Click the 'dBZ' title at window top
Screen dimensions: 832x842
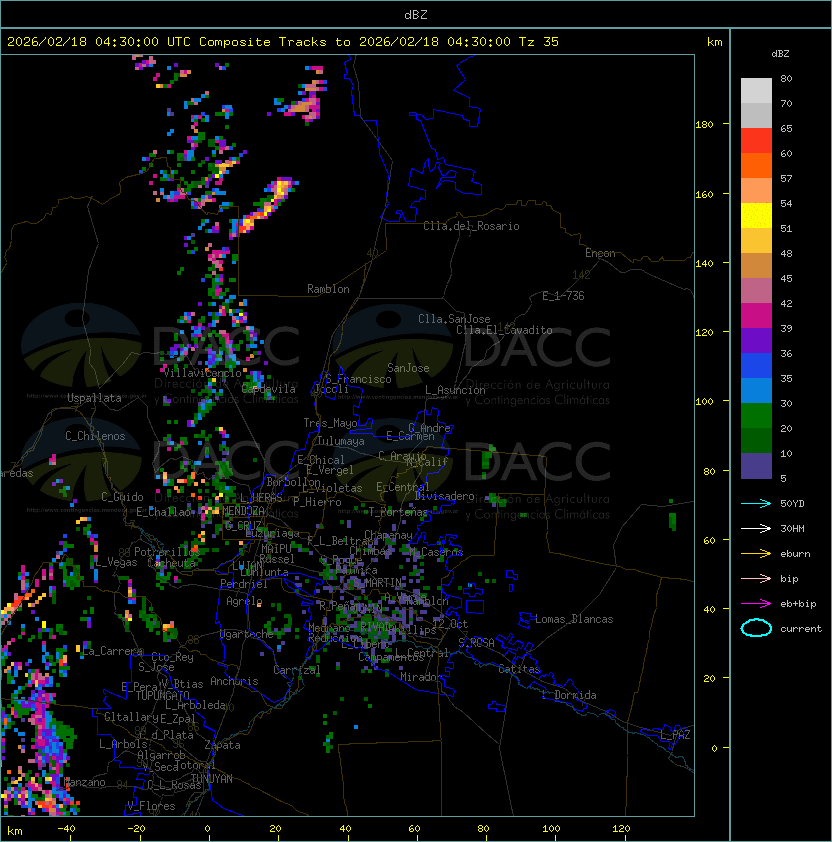coord(416,14)
